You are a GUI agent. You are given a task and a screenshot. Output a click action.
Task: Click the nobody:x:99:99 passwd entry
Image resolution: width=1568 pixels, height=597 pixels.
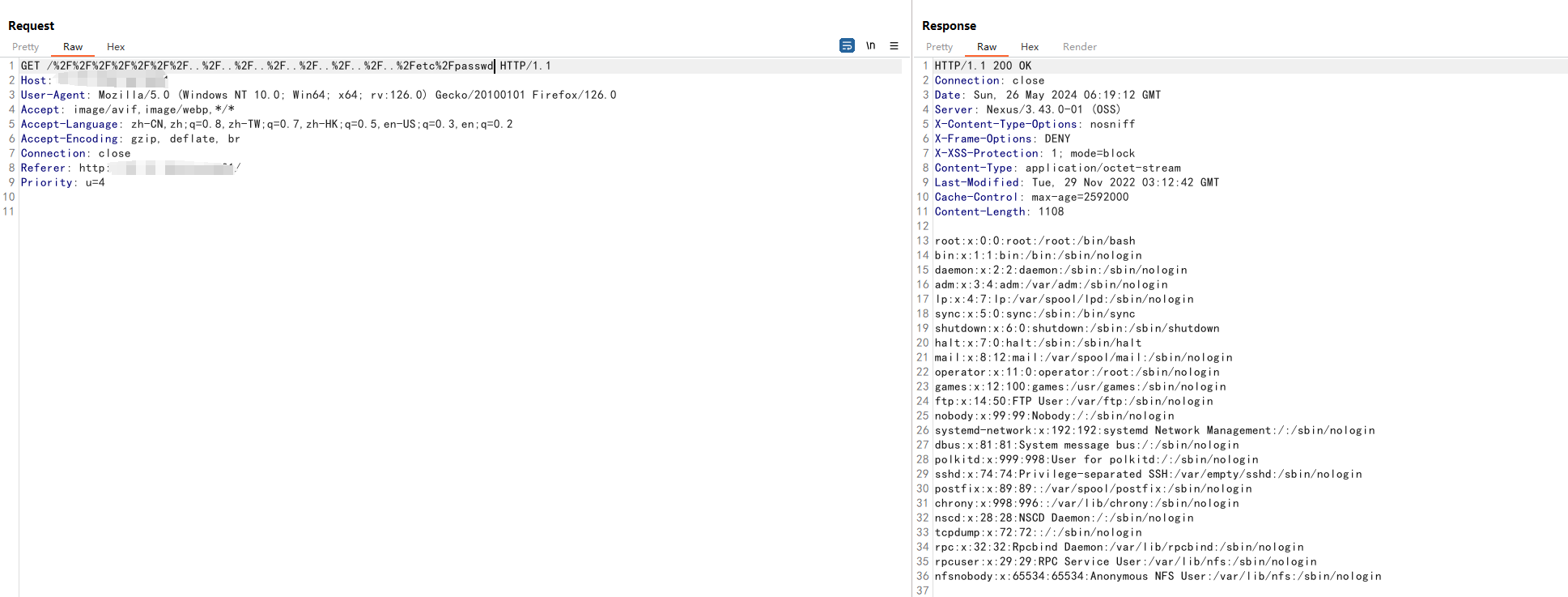(1054, 416)
